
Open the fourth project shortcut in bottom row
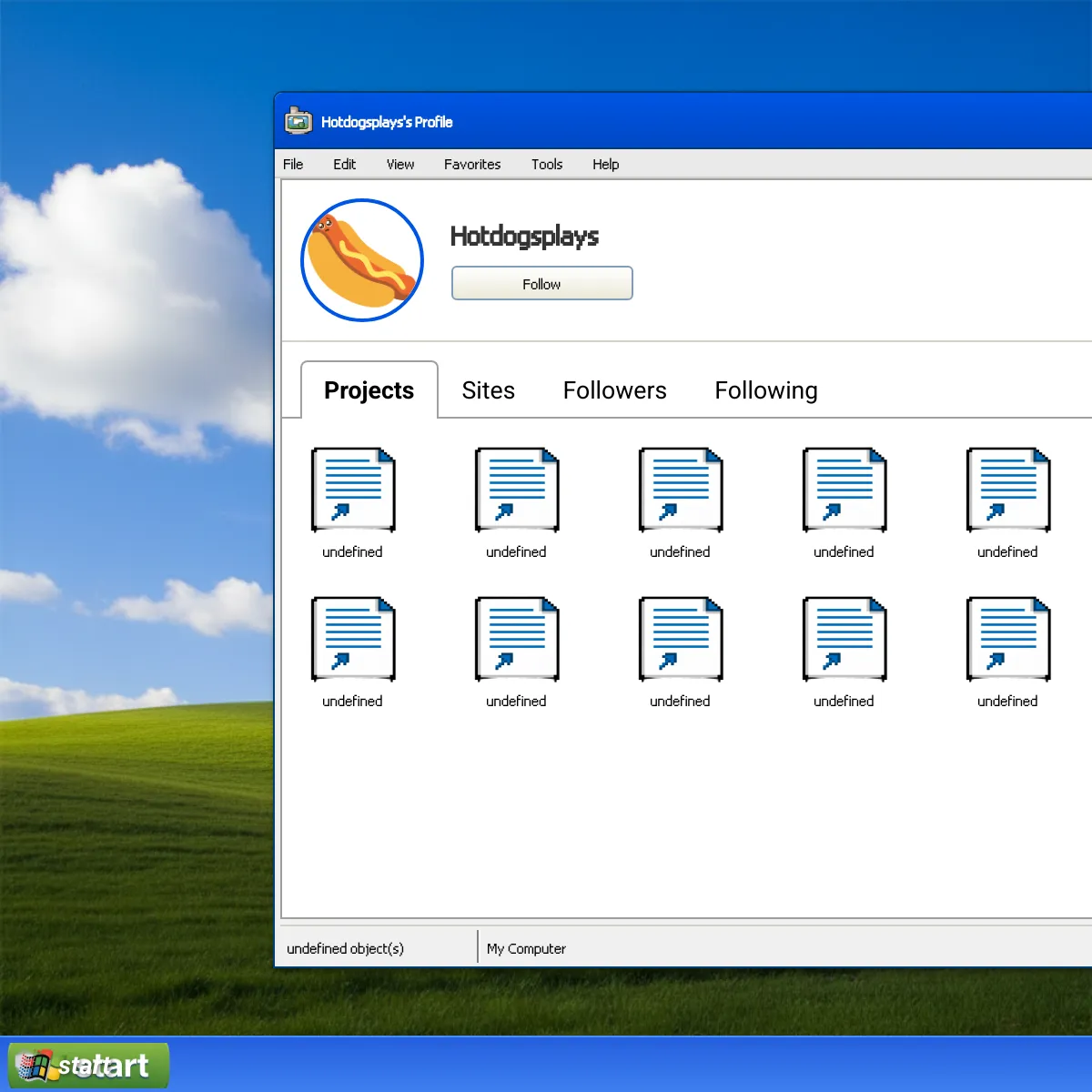(x=844, y=640)
